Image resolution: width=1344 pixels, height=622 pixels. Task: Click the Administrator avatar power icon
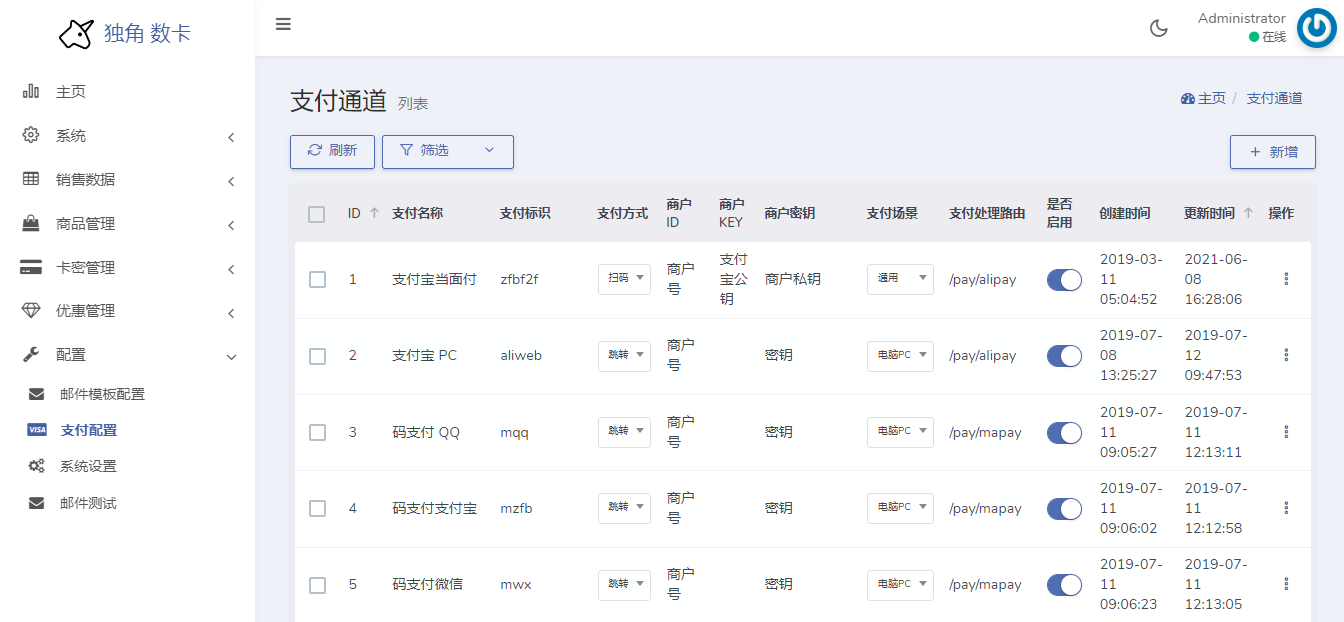point(1317,28)
